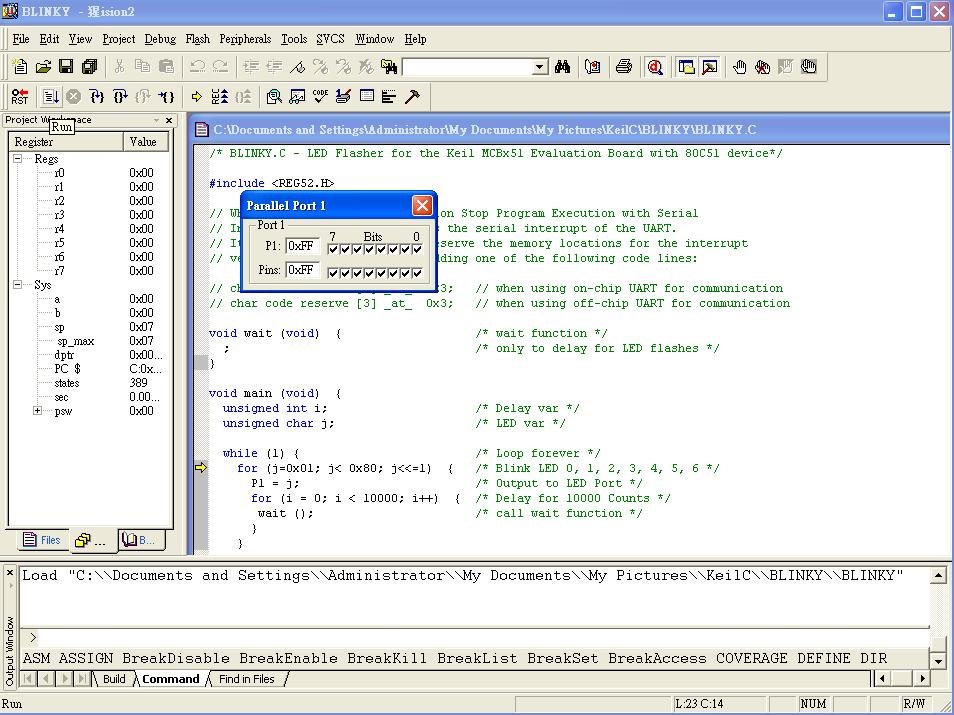954x715 pixels.
Task: Click the Find binoculars icon
Action: [x=563, y=67]
